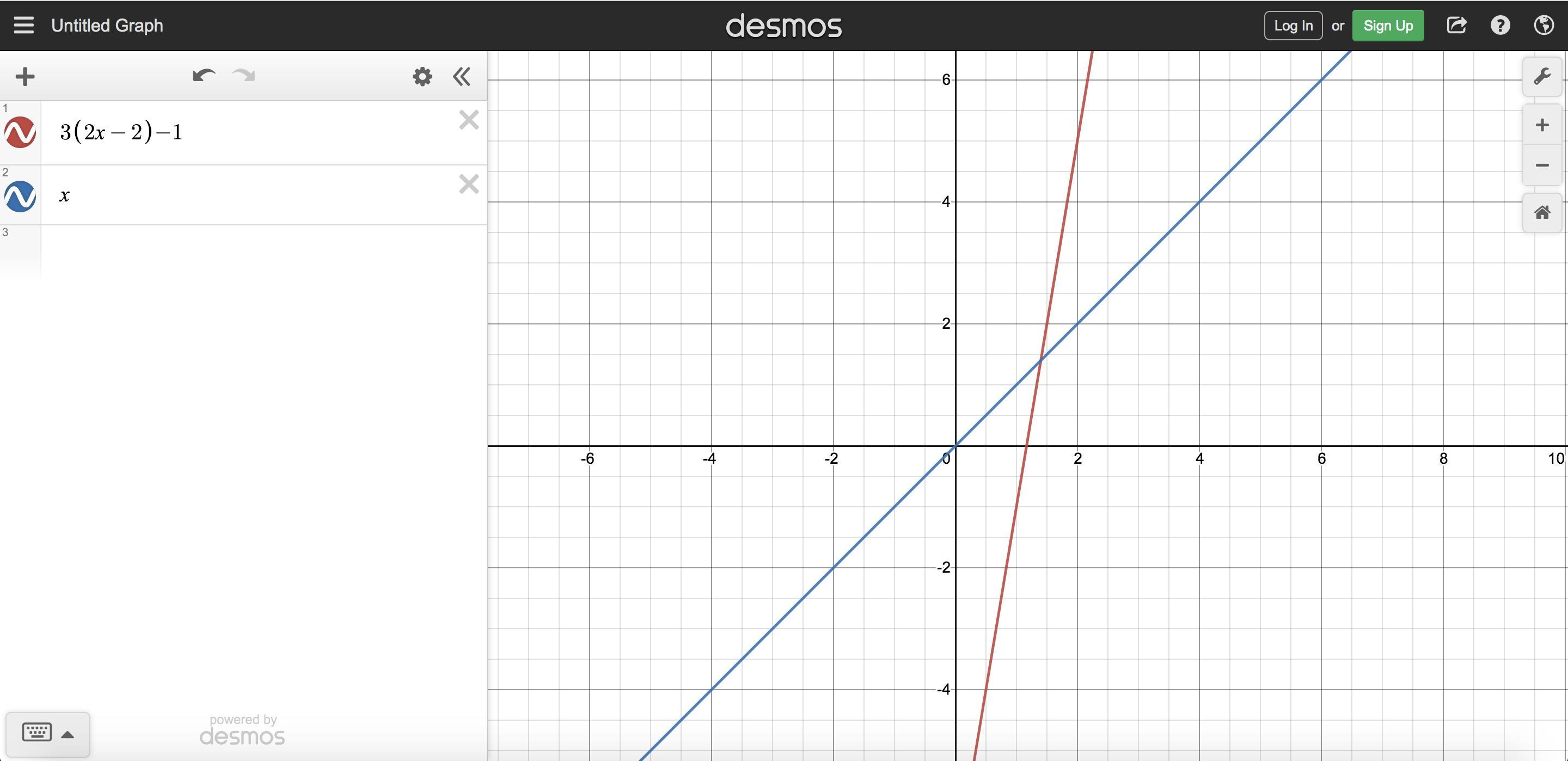Delete expression 3(2x-2)-1
1568x761 pixels.
point(469,120)
